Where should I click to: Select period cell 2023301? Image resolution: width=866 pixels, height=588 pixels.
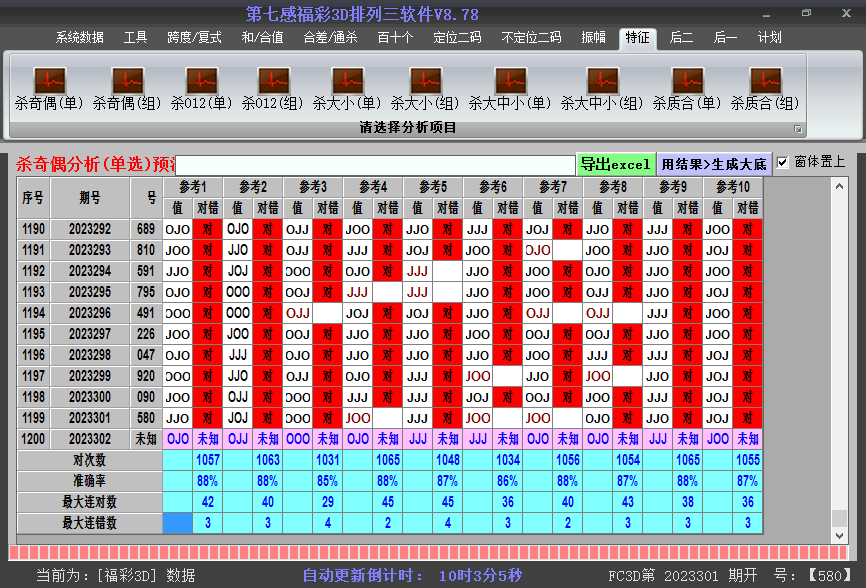(x=90, y=418)
